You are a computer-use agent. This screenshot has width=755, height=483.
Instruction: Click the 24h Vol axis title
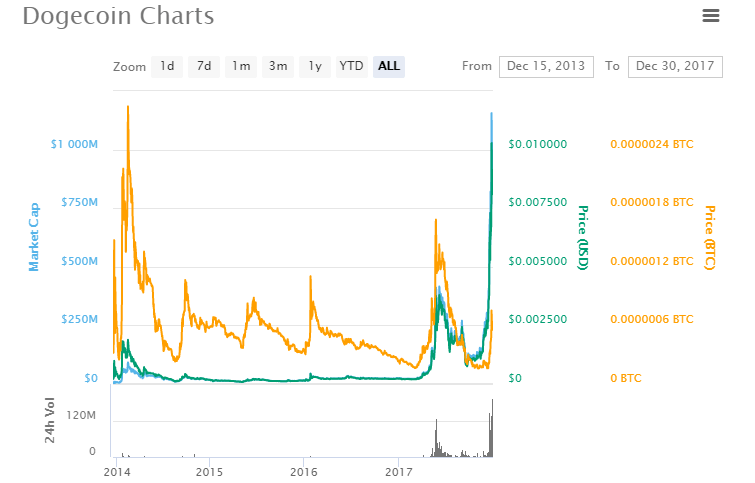pyautogui.click(x=50, y=420)
